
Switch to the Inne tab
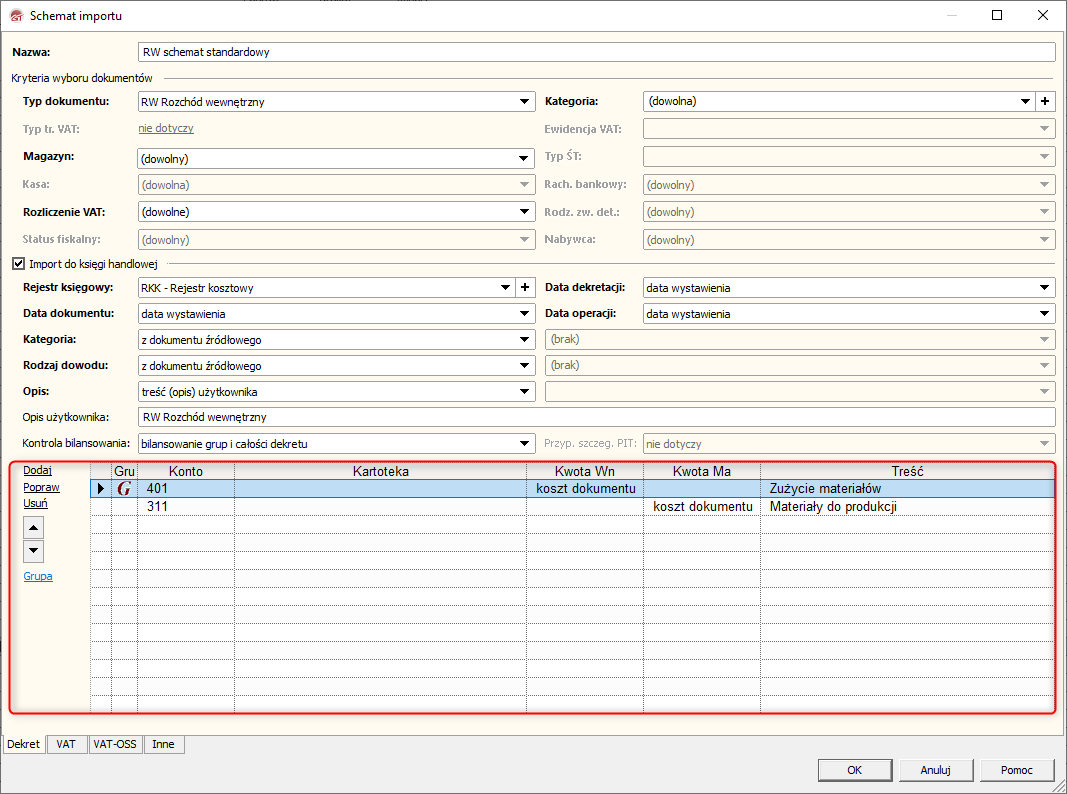(163, 744)
